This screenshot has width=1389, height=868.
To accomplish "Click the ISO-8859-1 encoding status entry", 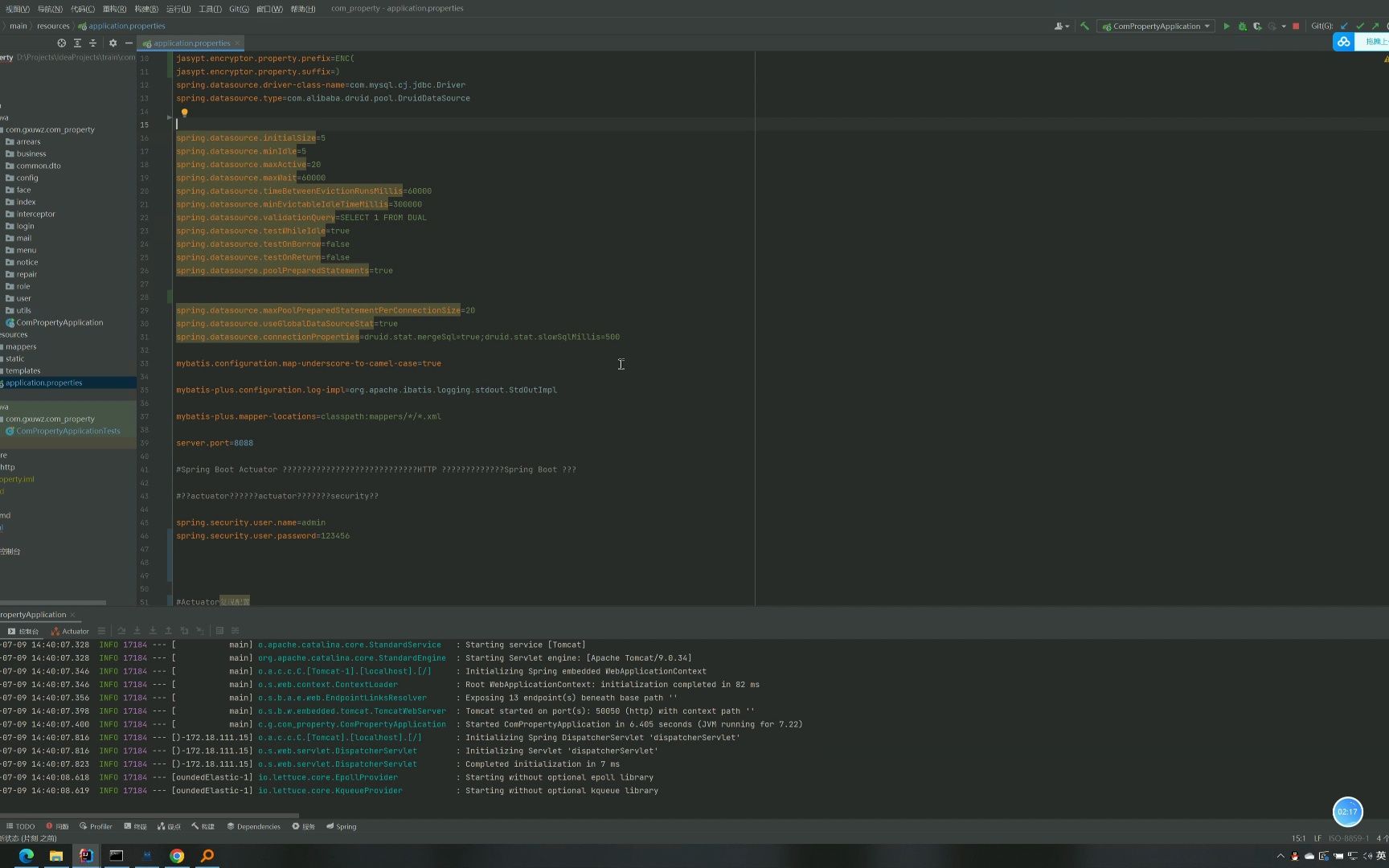I will [x=1348, y=838].
